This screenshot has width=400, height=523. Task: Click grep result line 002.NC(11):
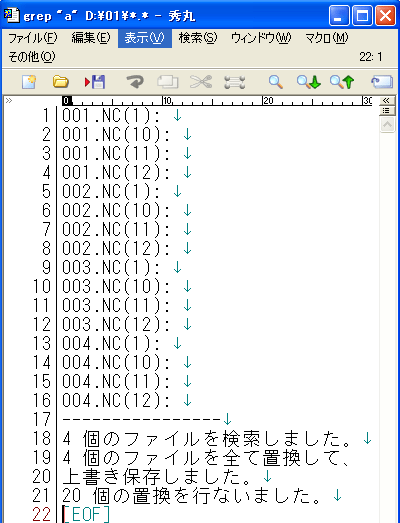pos(116,230)
